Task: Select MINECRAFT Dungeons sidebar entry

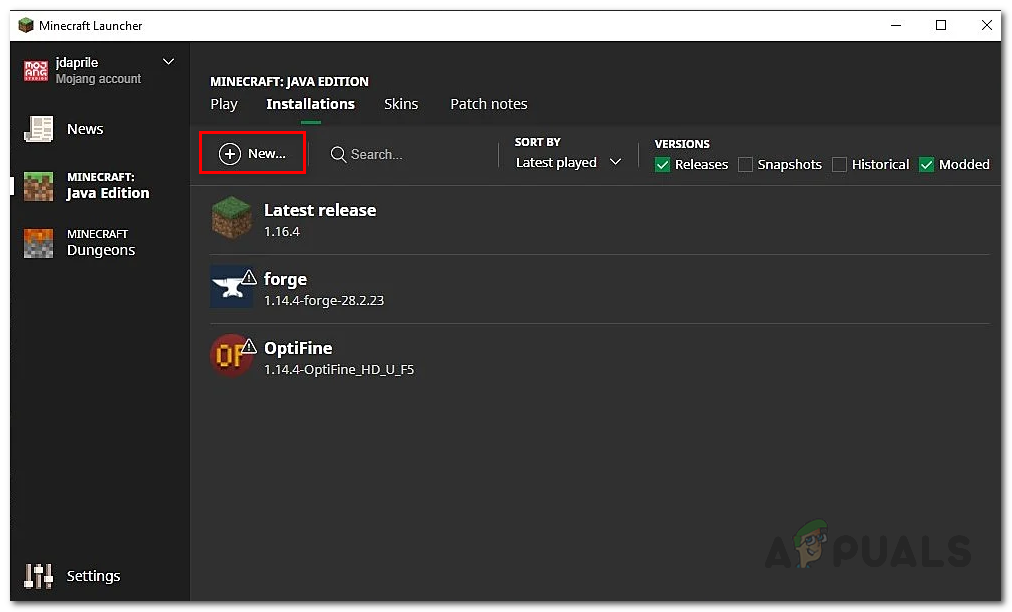Action: 100,243
